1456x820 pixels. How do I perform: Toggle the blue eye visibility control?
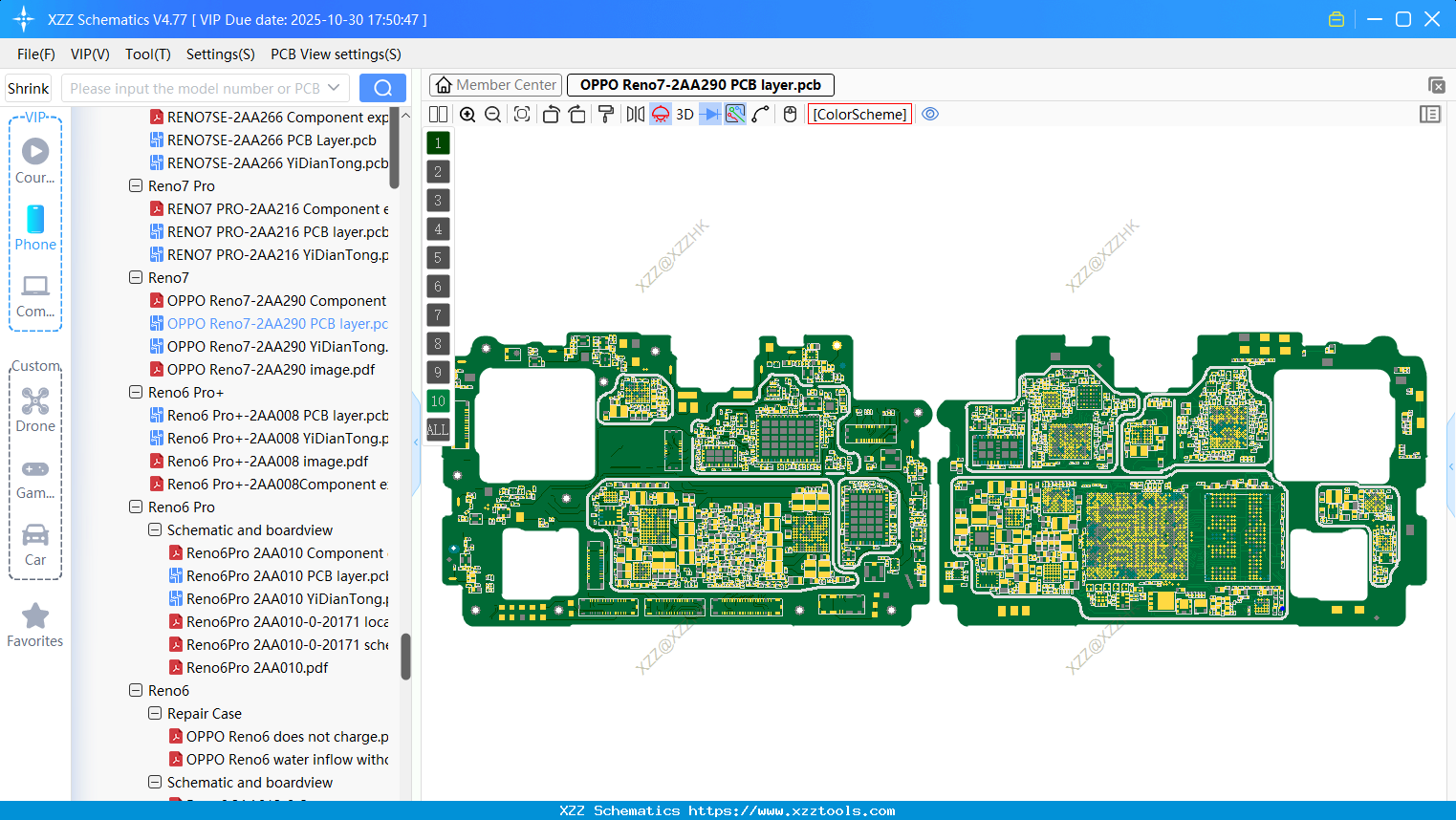pyautogui.click(x=930, y=114)
